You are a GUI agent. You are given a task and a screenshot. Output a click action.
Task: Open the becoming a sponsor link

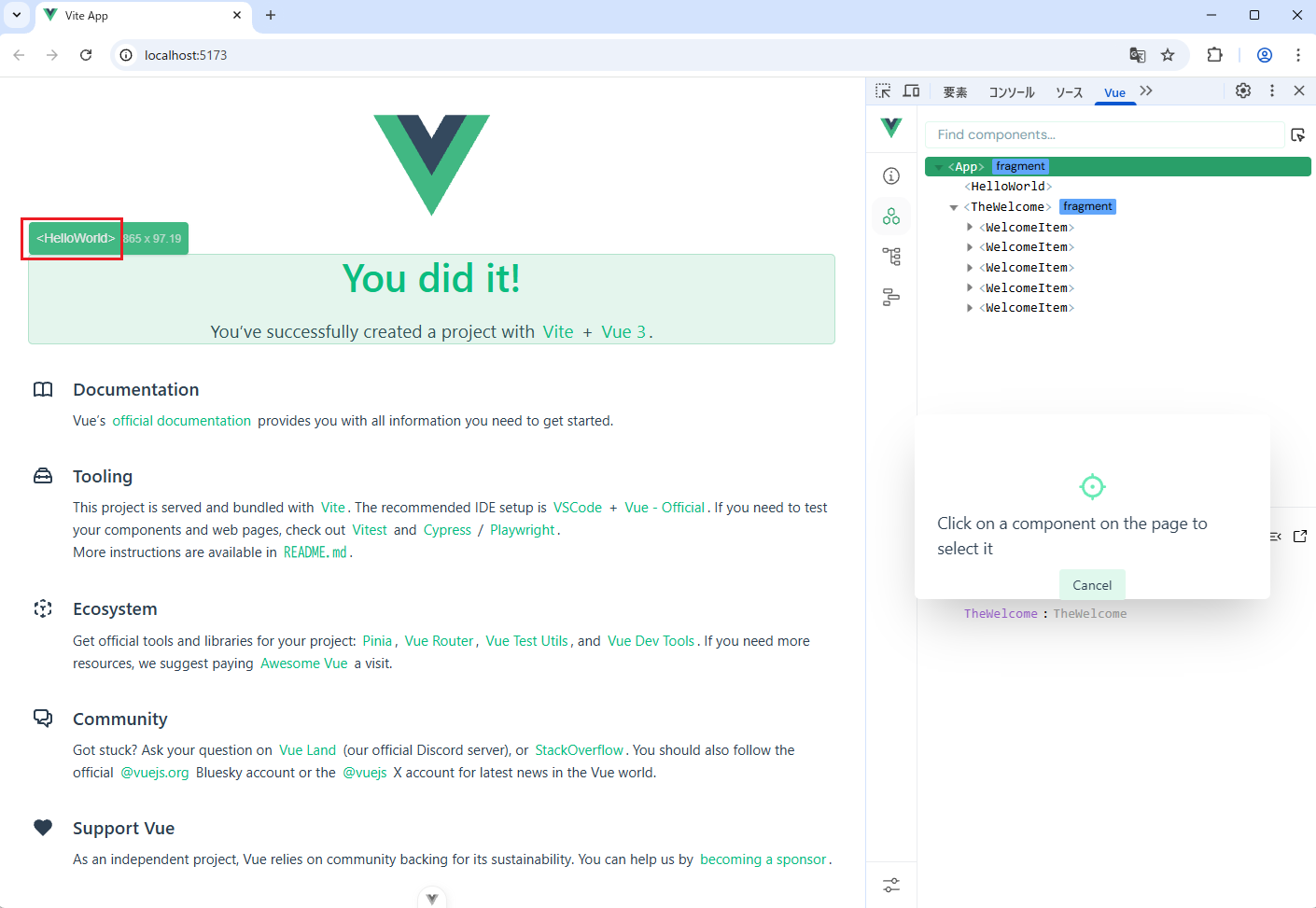[763, 859]
